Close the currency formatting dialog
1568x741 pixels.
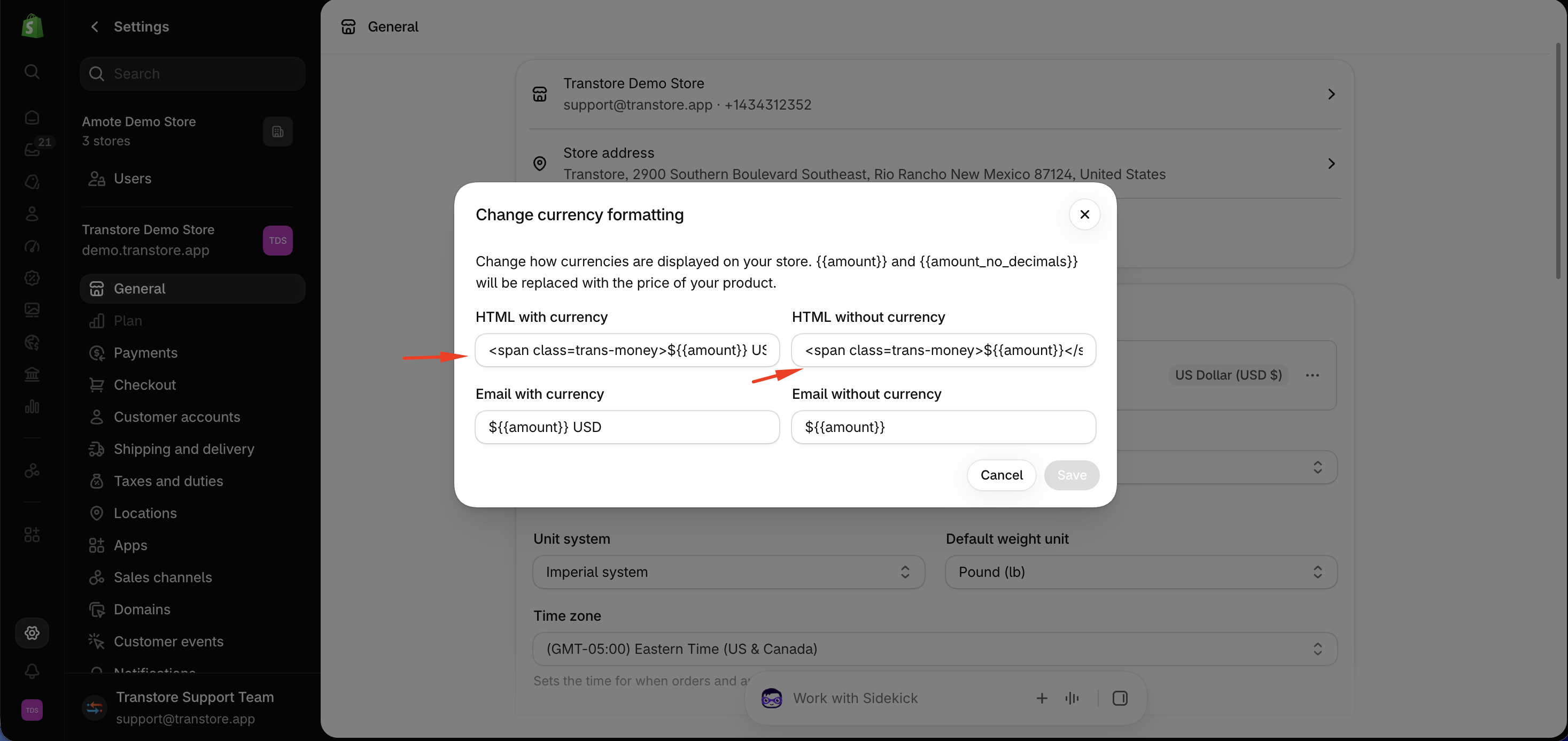[x=1084, y=214]
